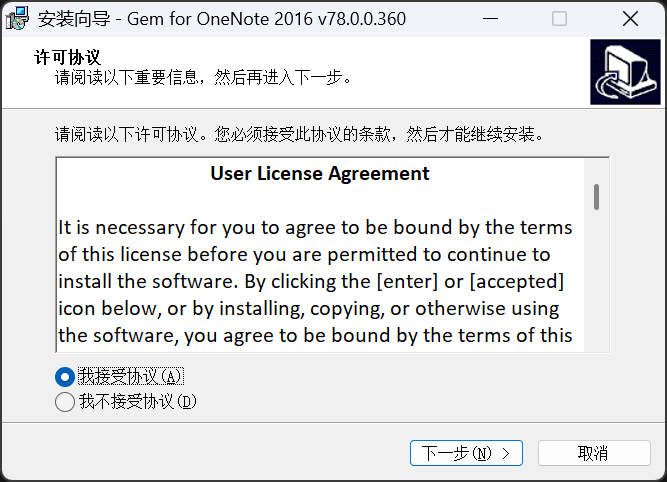The height and width of the screenshot is (482, 667).
Task: Click the bold 许可协议 header title
Action: [68, 57]
